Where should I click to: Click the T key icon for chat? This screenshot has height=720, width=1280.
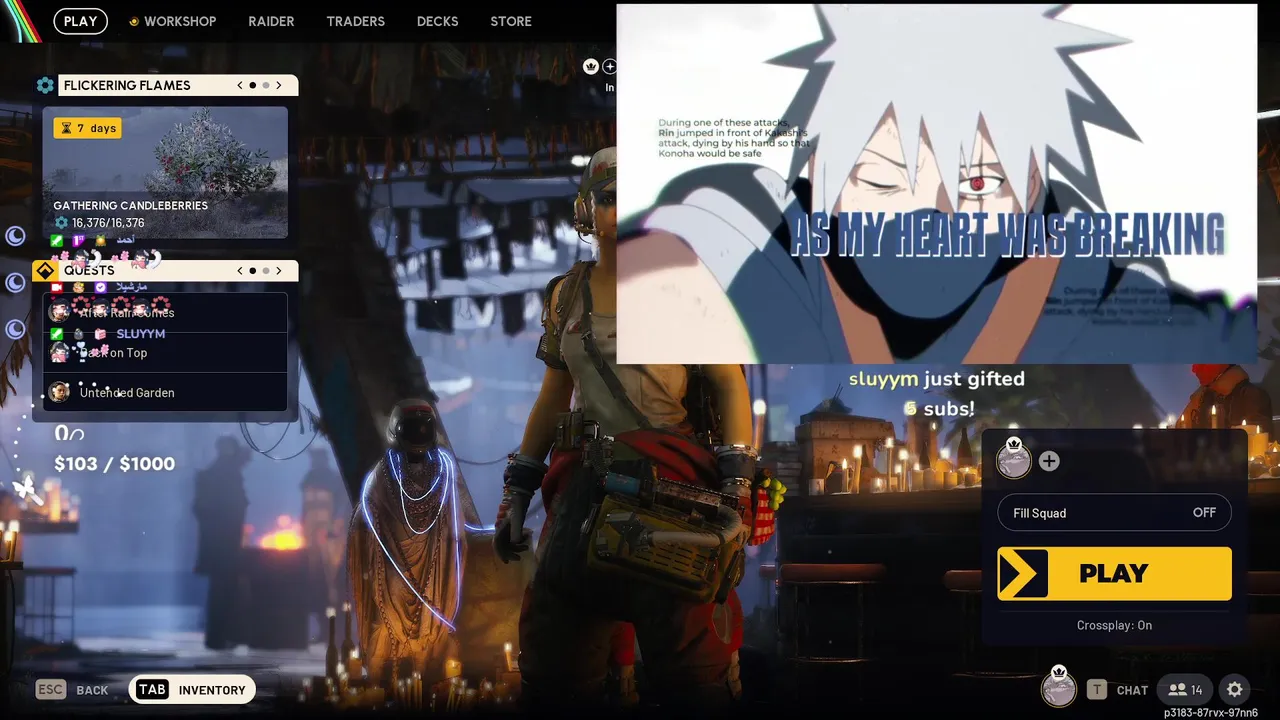(1097, 689)
